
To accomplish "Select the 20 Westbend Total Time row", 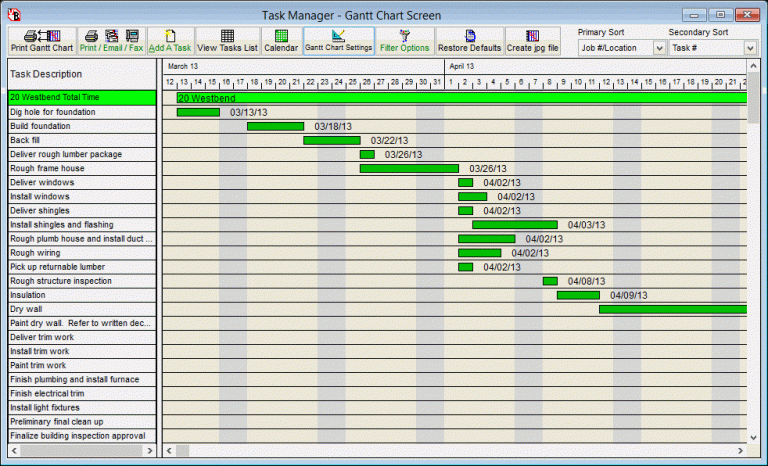I will 82,98.
